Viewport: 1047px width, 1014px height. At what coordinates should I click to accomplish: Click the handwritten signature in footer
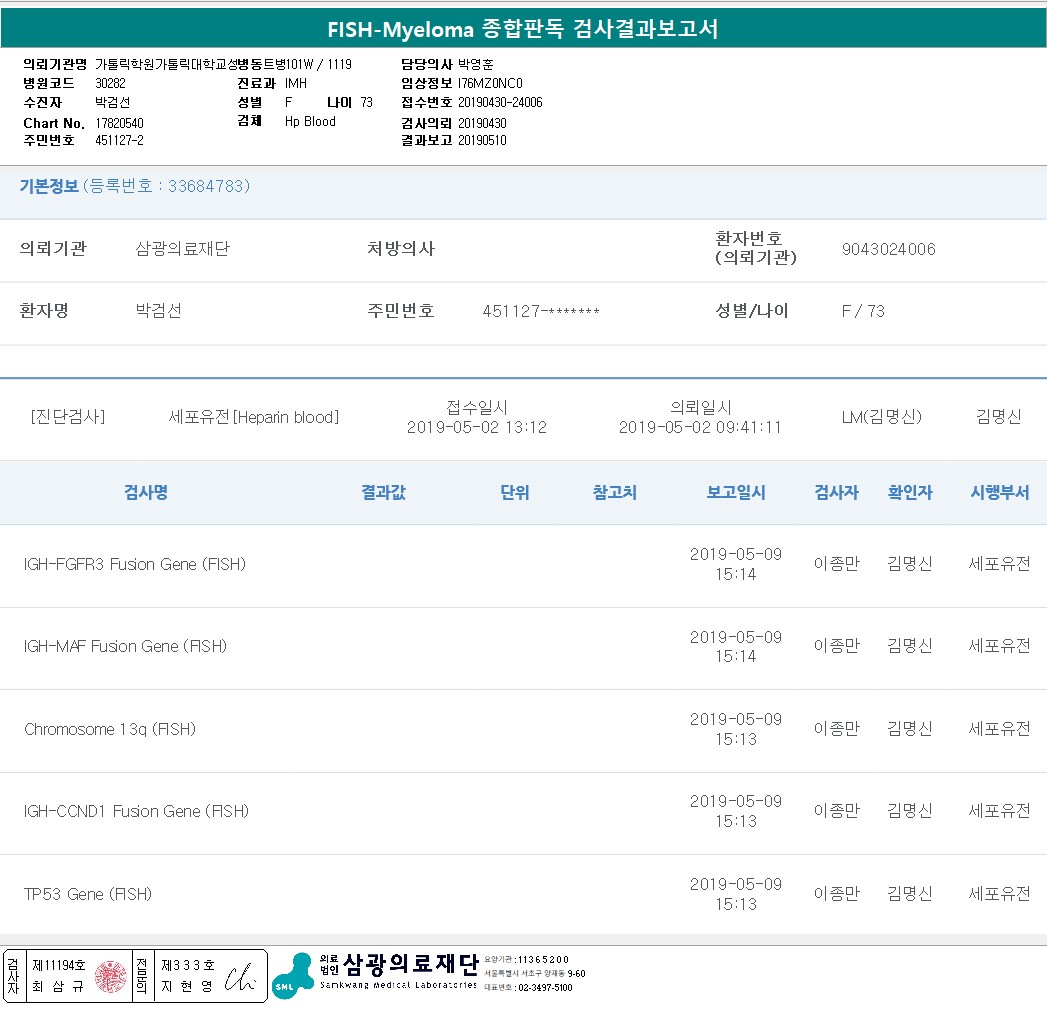click(x=240, y=976)
